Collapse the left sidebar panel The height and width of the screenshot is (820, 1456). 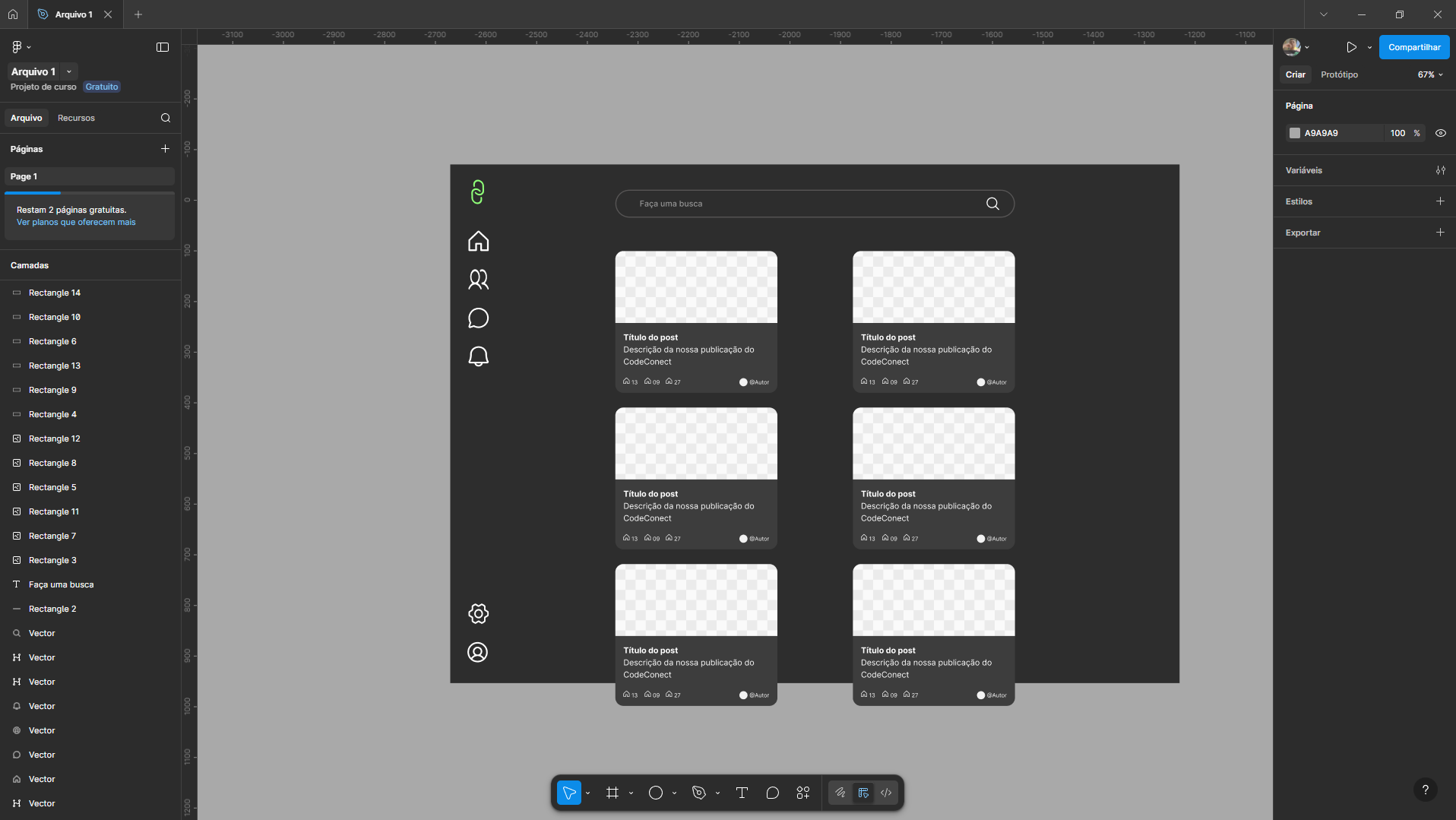coord(163,47)
